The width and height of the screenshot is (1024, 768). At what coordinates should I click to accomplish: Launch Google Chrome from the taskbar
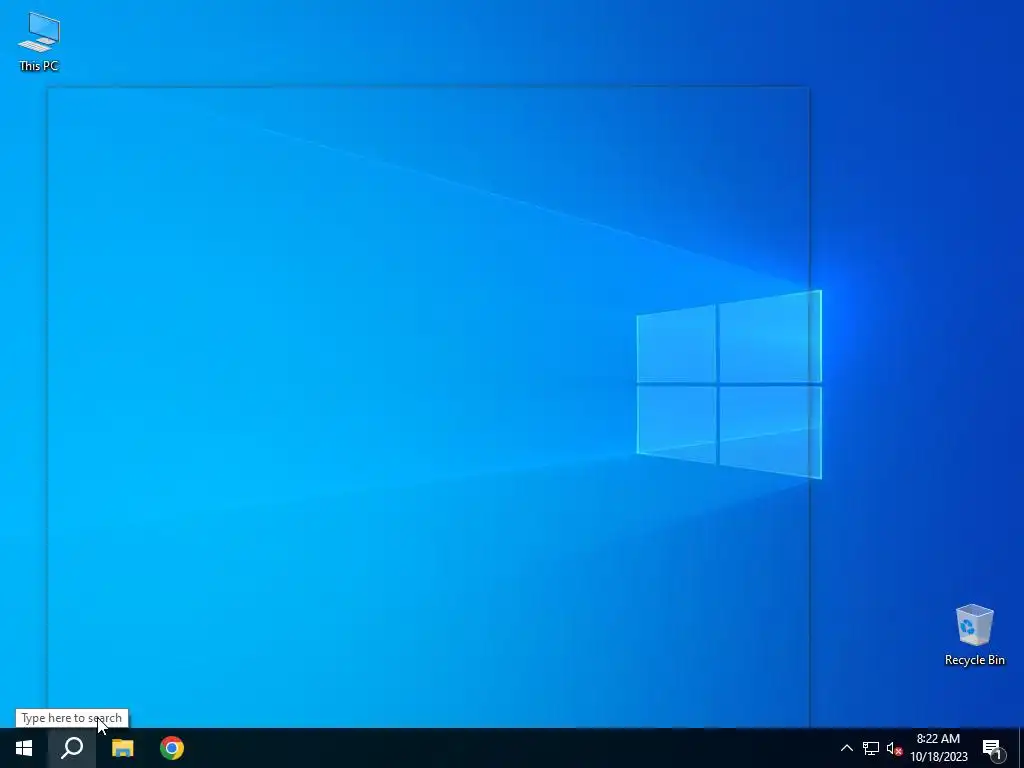point(172,748)
